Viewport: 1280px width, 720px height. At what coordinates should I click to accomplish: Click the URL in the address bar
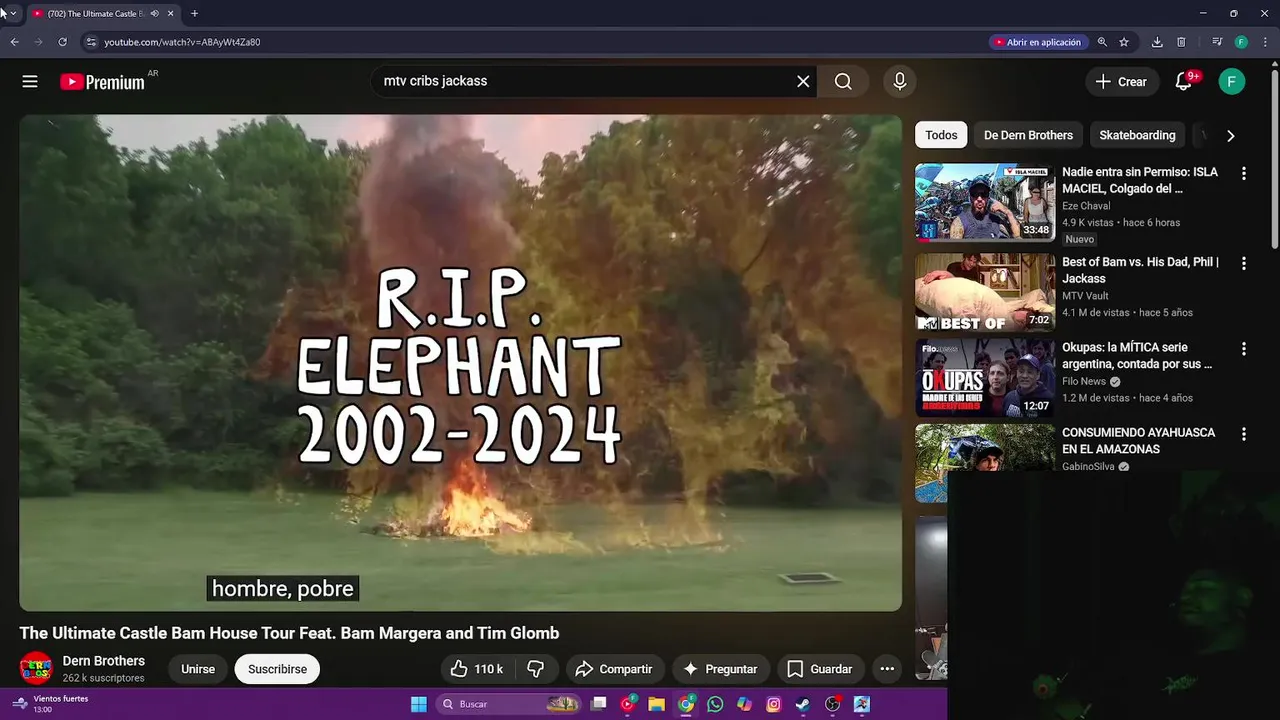182,42
